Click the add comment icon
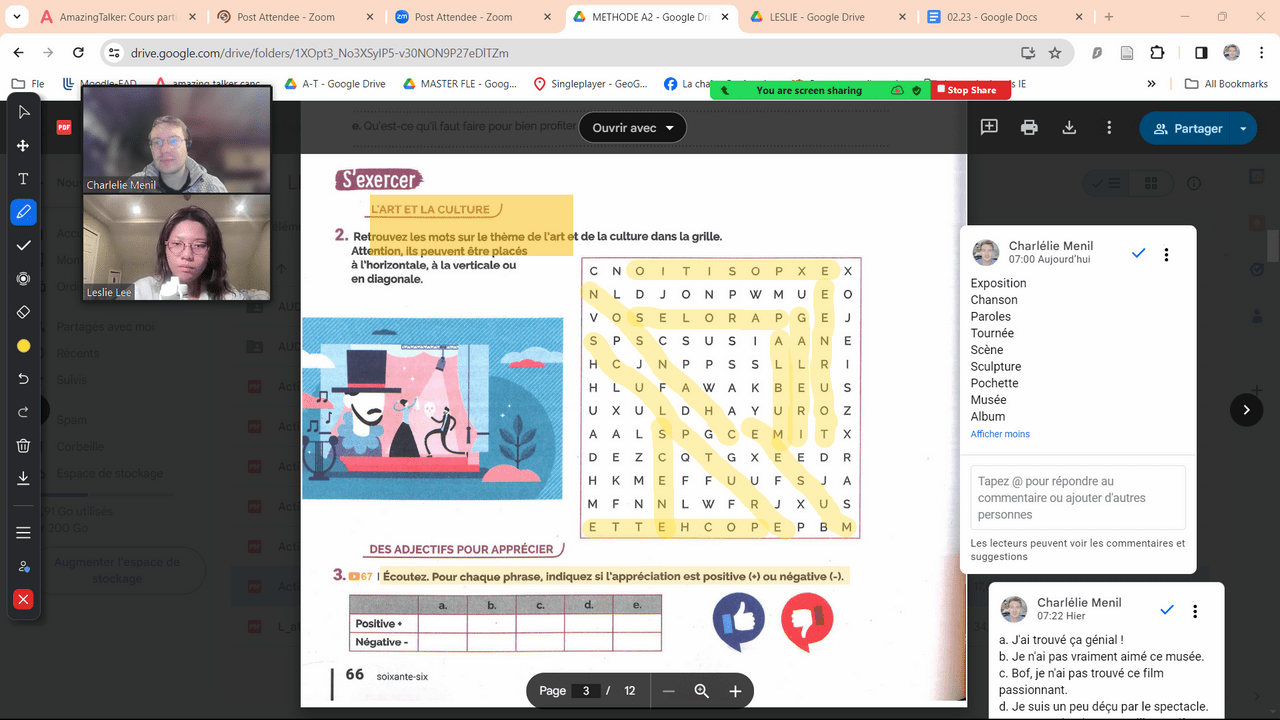Screen dimensions: 1280x720 click(989, 128)
